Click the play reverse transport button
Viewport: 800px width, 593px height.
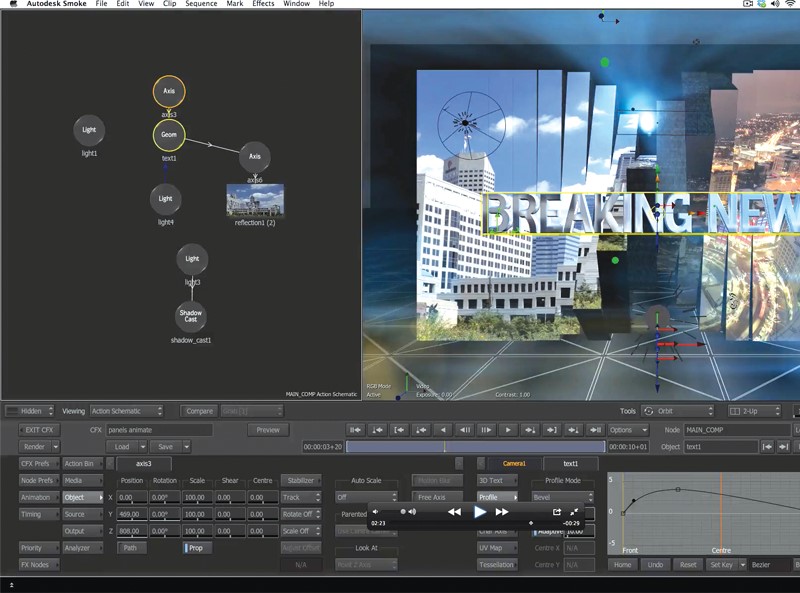(443, 430)
